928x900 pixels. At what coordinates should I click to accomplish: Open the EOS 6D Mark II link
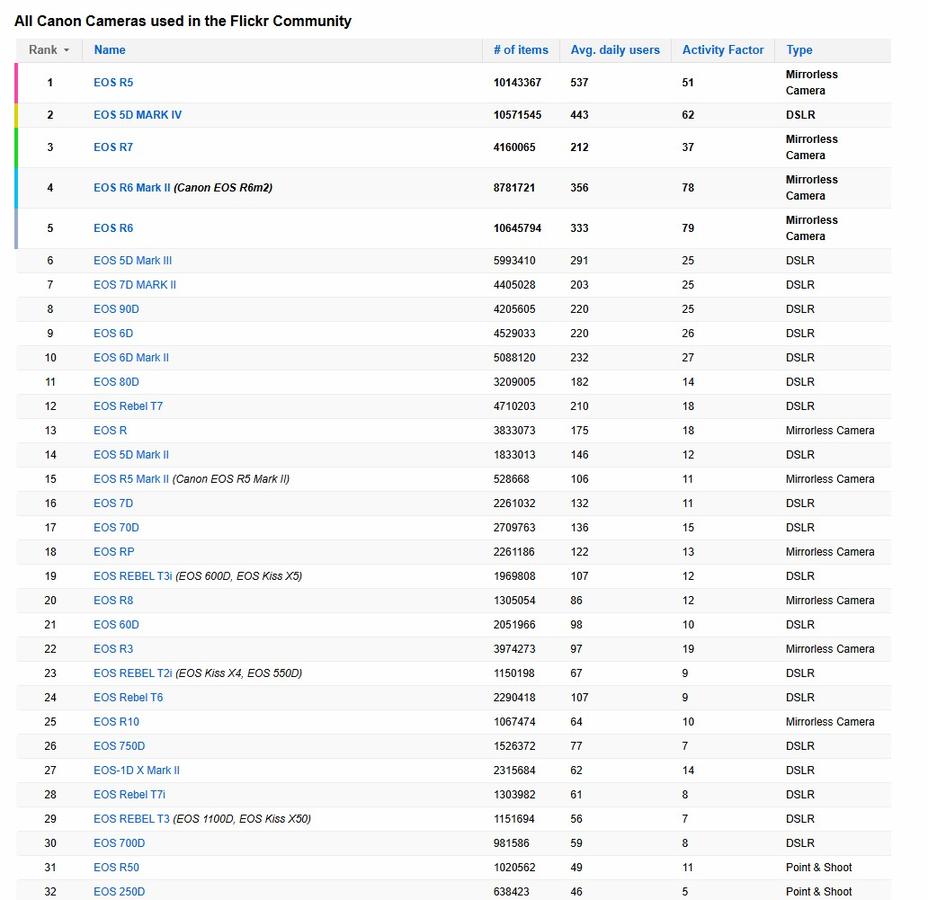click(x=131, y=358)
